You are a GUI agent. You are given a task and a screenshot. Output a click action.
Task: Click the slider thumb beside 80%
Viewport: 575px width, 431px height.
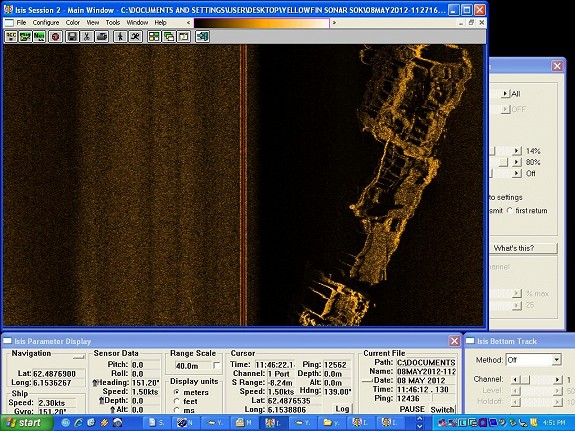(x=504, y=162)
